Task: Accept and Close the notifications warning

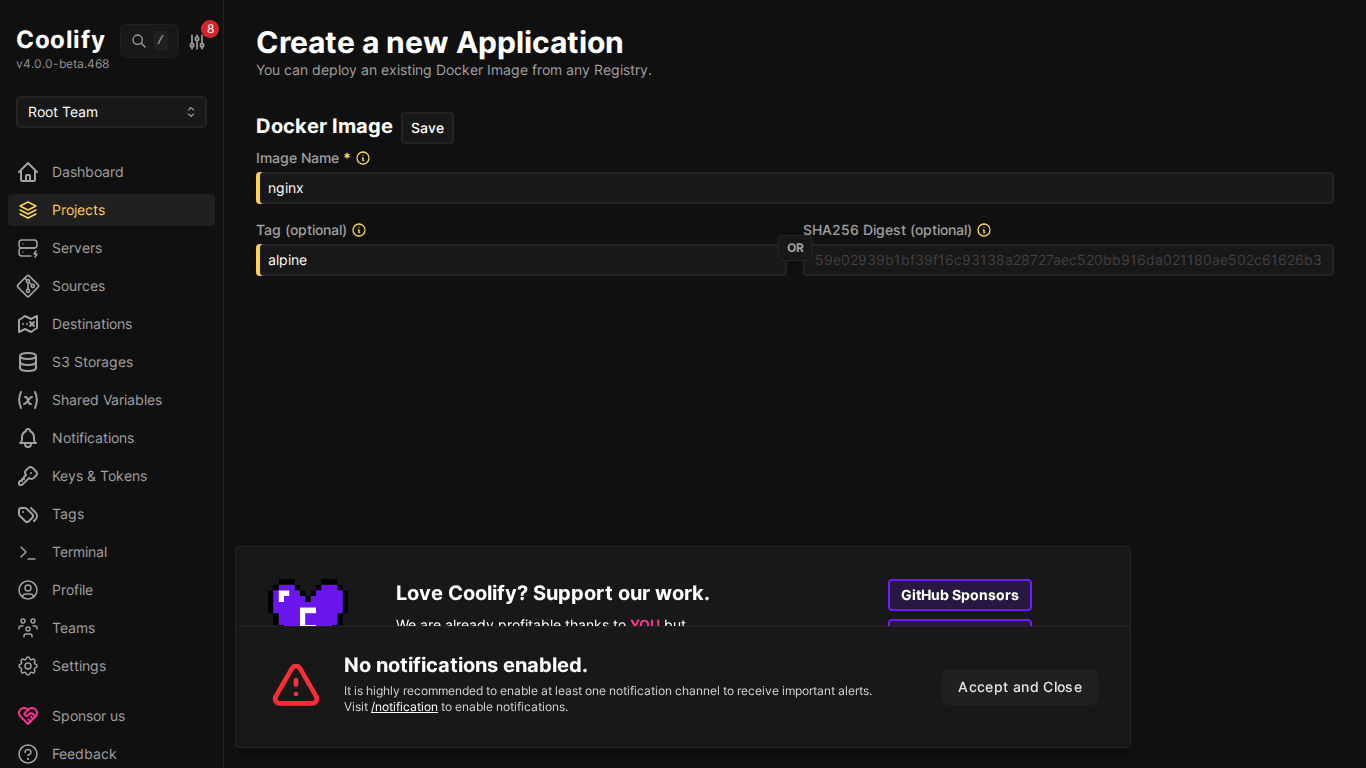Action: point(1019,687)
